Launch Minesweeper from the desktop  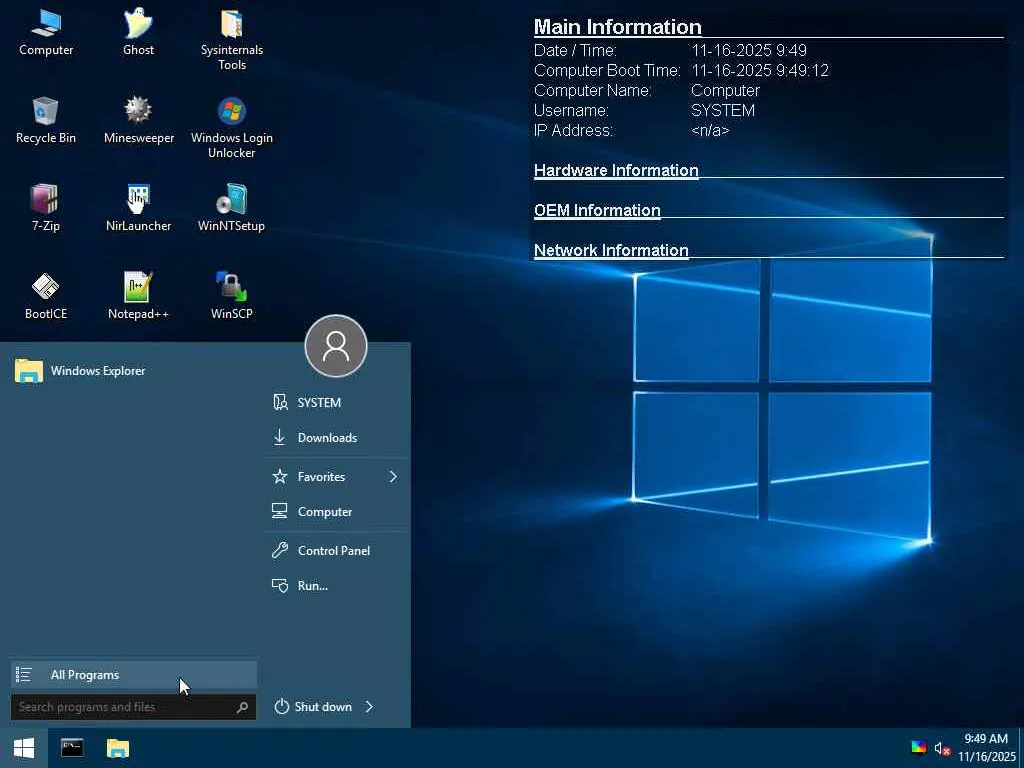point(138,120)
